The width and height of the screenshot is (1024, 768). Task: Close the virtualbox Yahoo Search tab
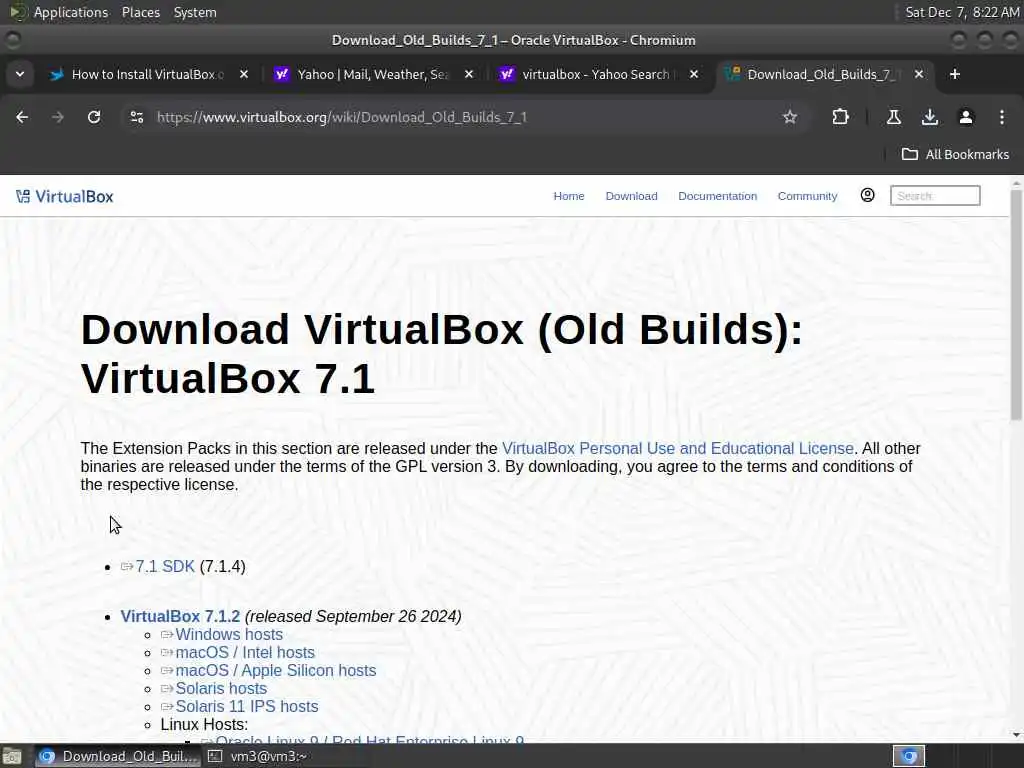694,74
